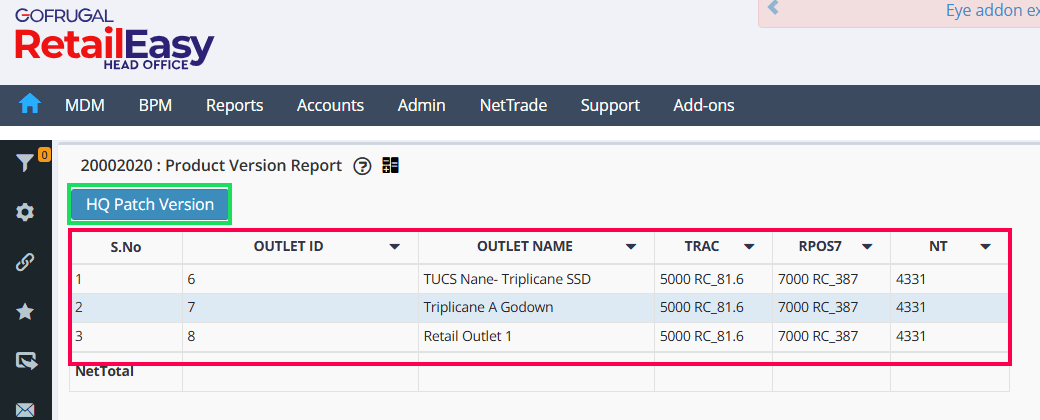Open favorites star in sidebar

[x=25, y=312]
